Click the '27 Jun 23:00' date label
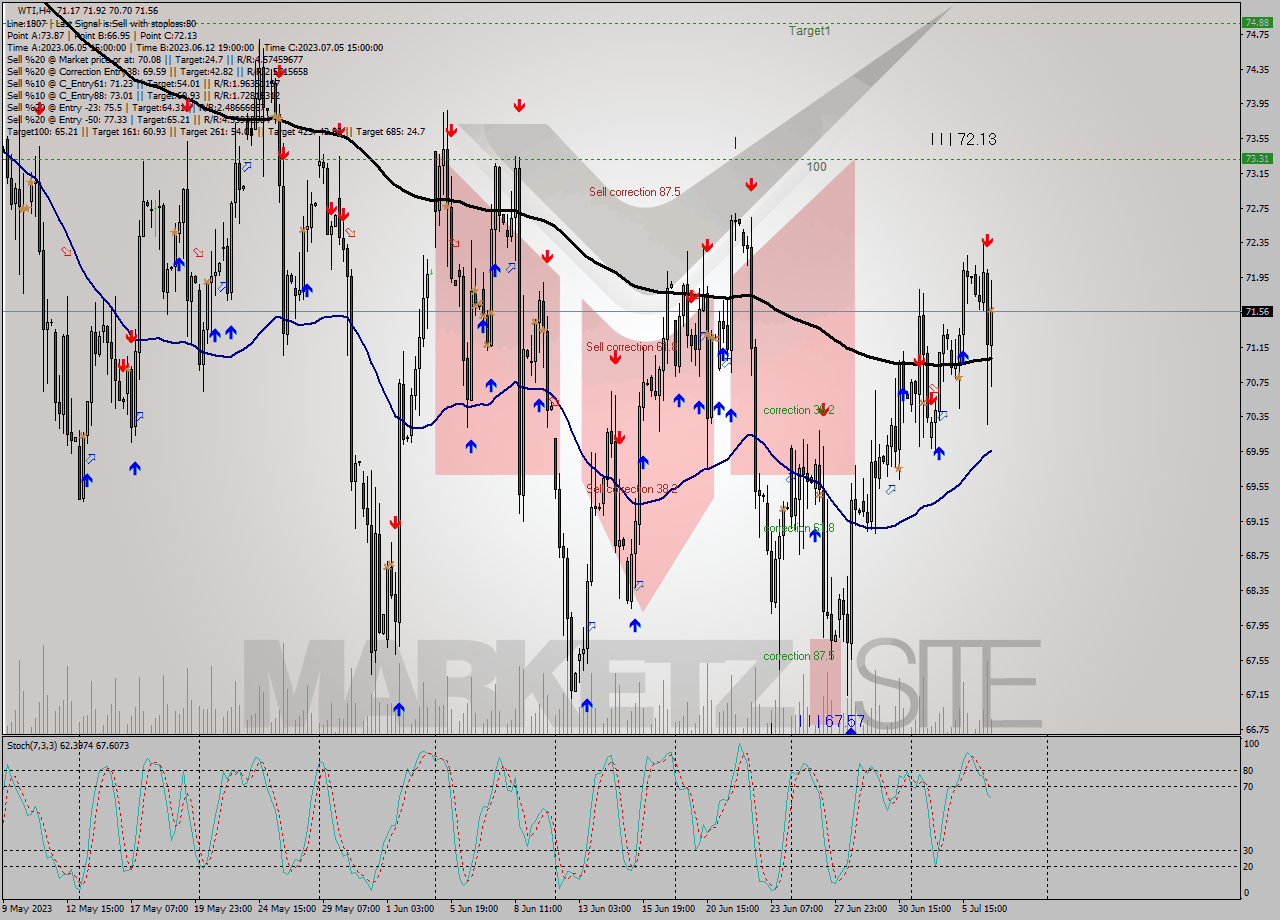Viewport: 1280px width, 920px height. pos(862,908)
